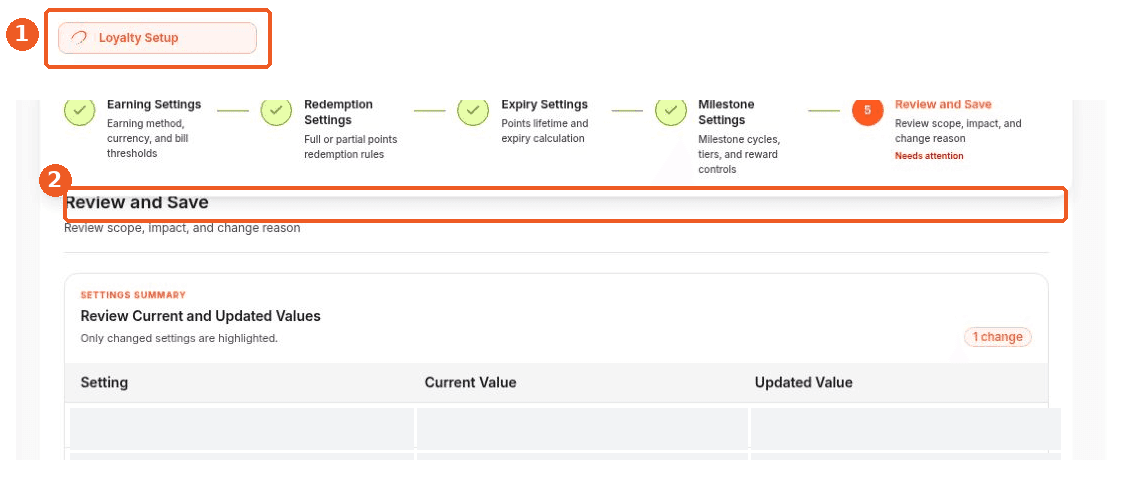Screen dimensions: 1123x480
Task: Click the SETTINGS SUMMARY label
Action: click(133, 294)
